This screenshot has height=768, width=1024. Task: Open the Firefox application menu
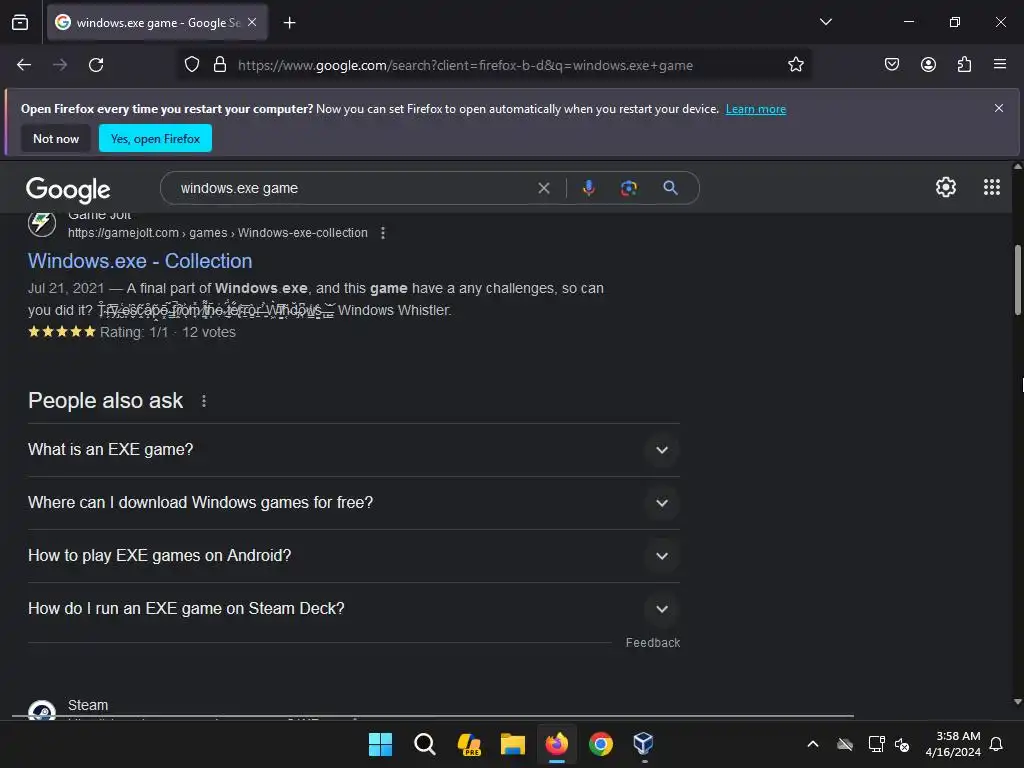click(x=999, y=64)
